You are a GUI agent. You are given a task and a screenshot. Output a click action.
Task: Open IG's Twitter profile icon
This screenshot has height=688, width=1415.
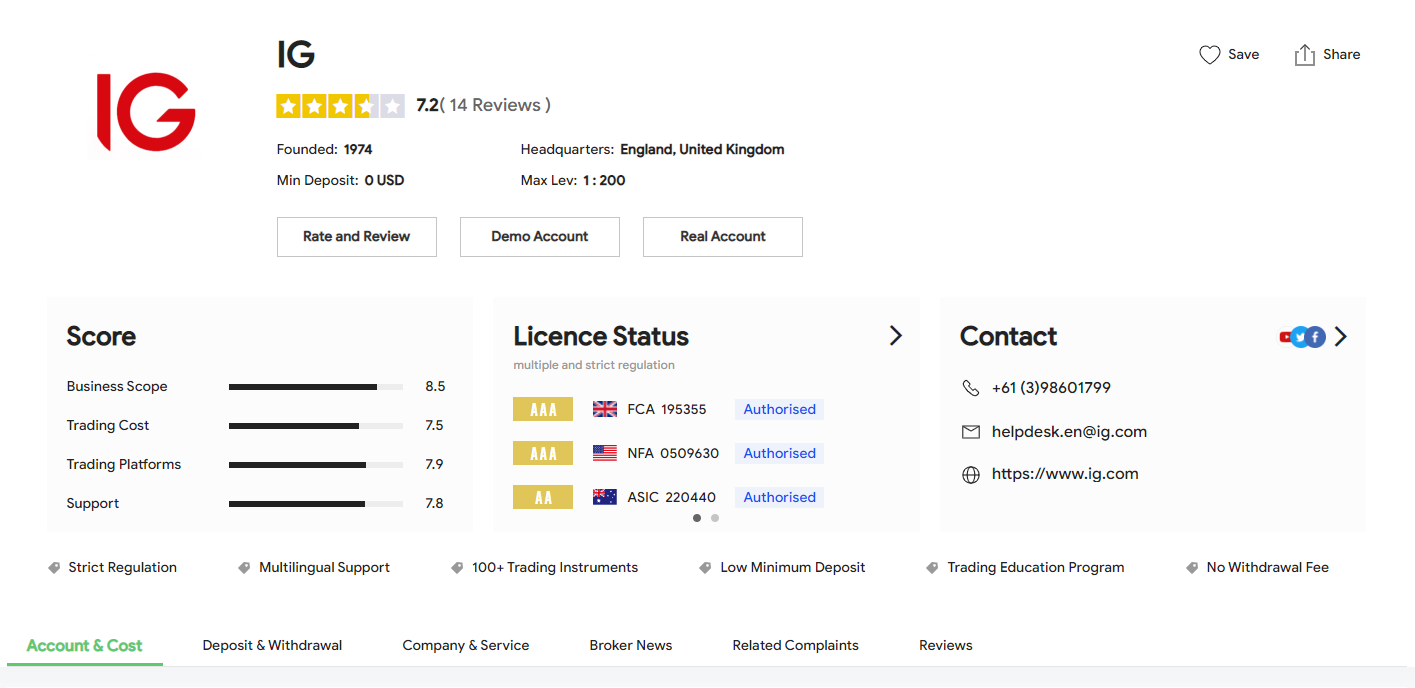pyautogui.click(x=1300, y=337)
